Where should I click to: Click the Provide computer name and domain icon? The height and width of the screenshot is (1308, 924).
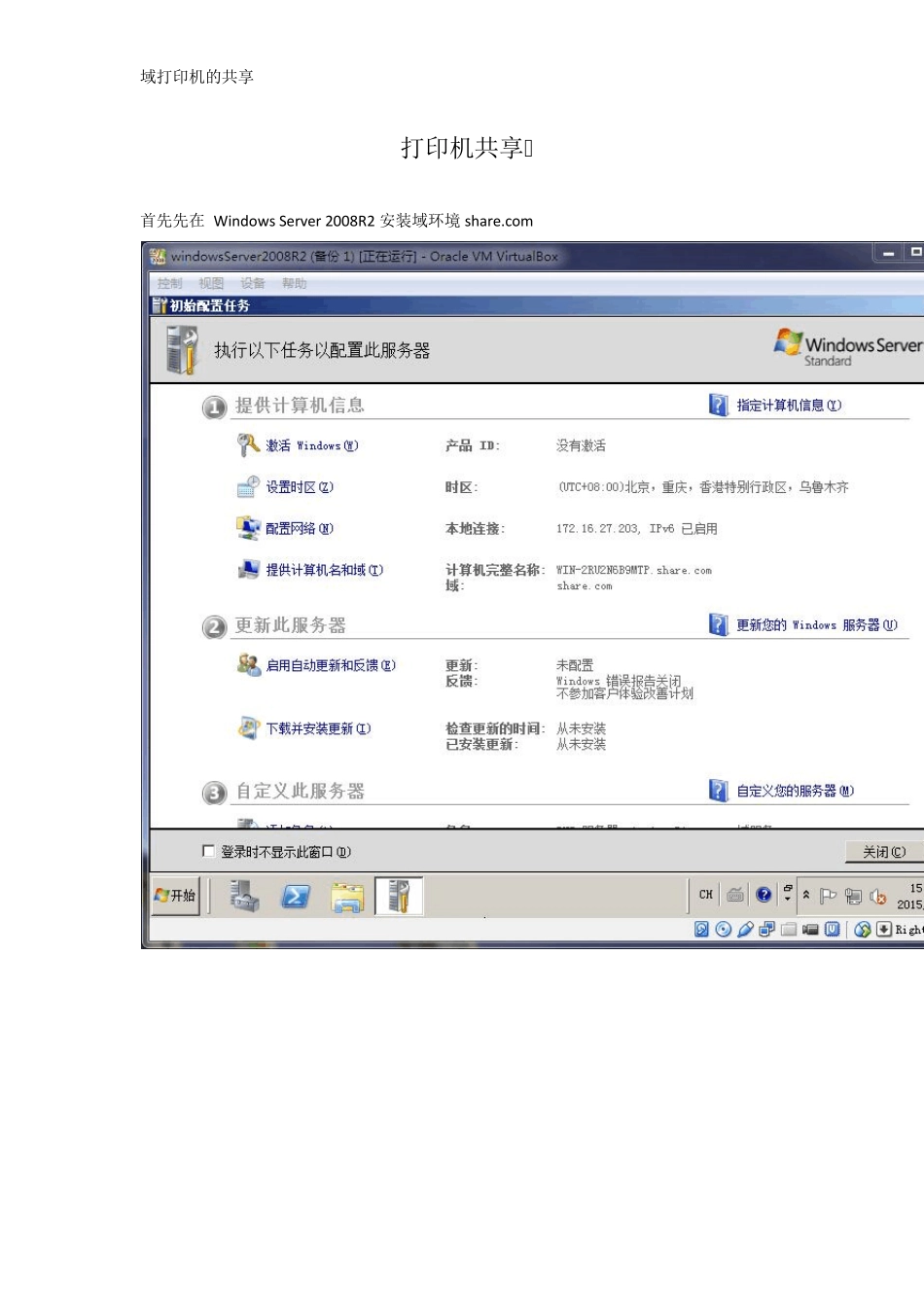[x=248, y=569]
